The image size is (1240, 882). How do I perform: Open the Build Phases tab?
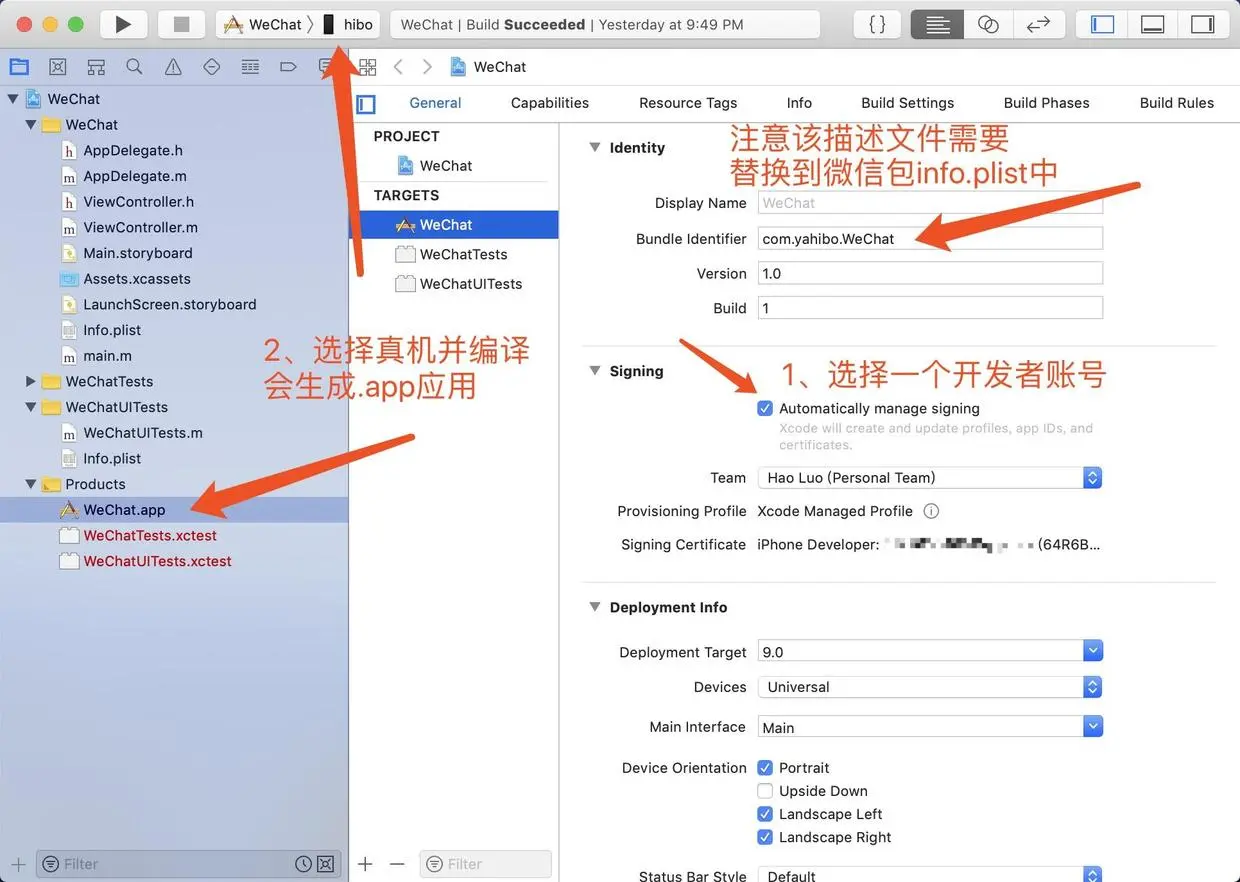[x=1047, y=103]
